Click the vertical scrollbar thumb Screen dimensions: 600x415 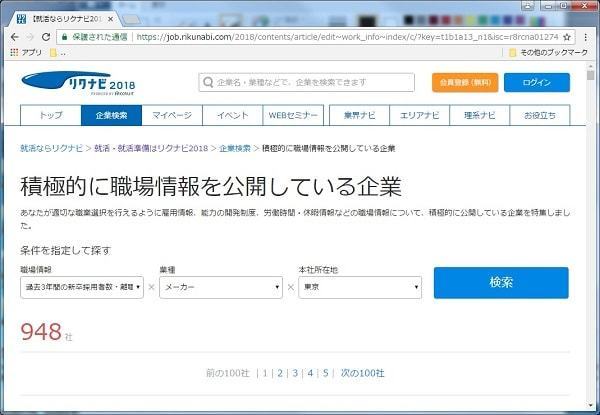coord(591,75)
